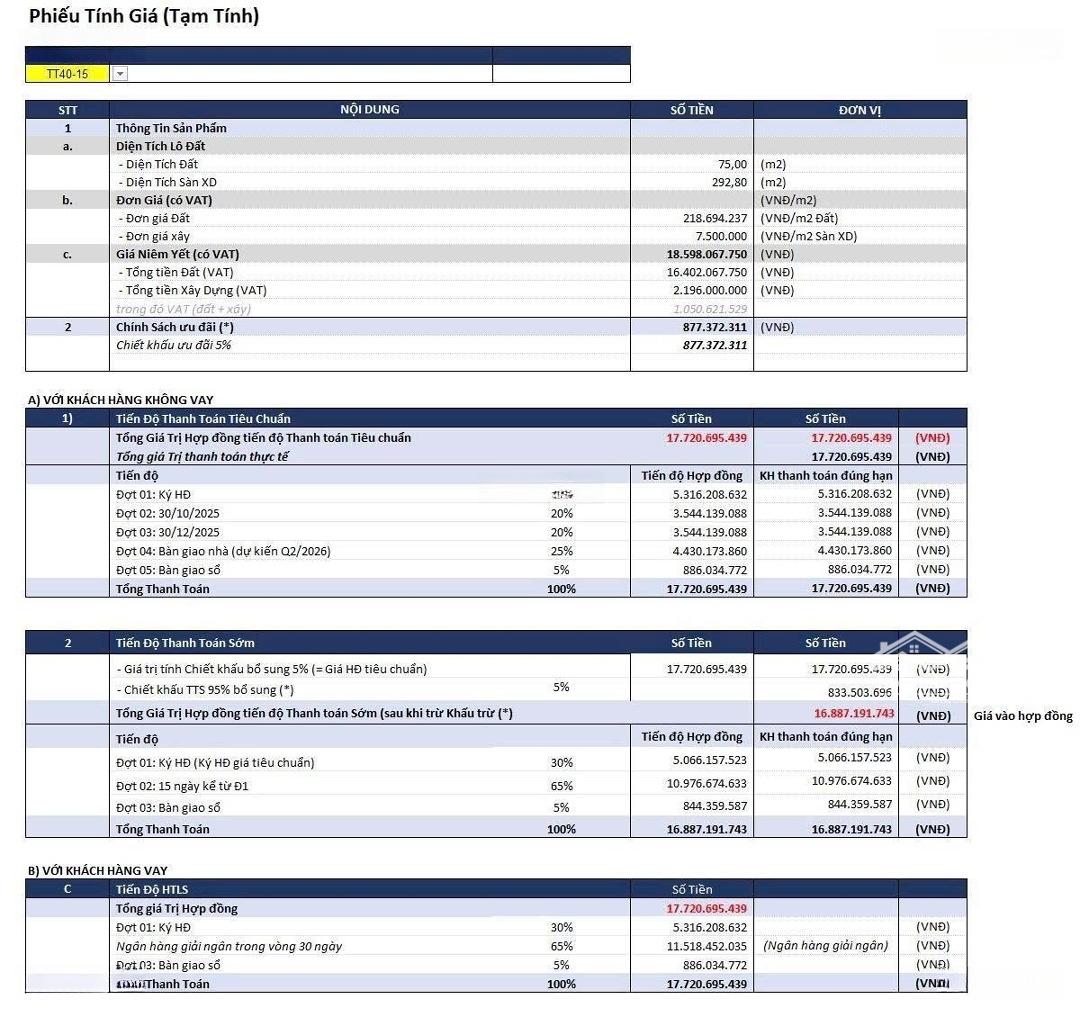Image resolution: width=1080 pixels, height=1026 pixels.
Task: Click Đợt 04 Bàn giao nhà row label
Action: 223,551
